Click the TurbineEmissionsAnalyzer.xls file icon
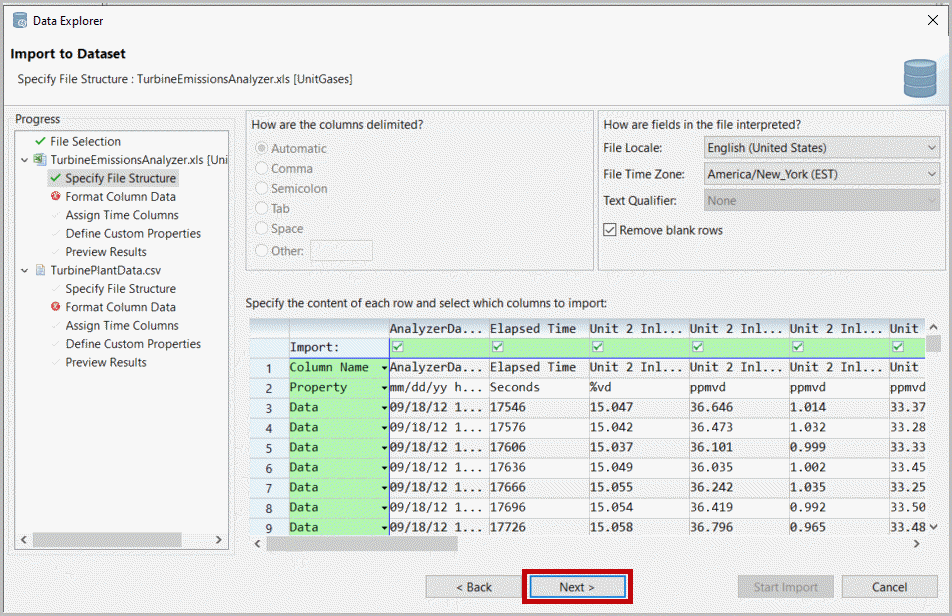Viewport: 952px width, 616px height. pyautogui.click(x=40, y=160)
